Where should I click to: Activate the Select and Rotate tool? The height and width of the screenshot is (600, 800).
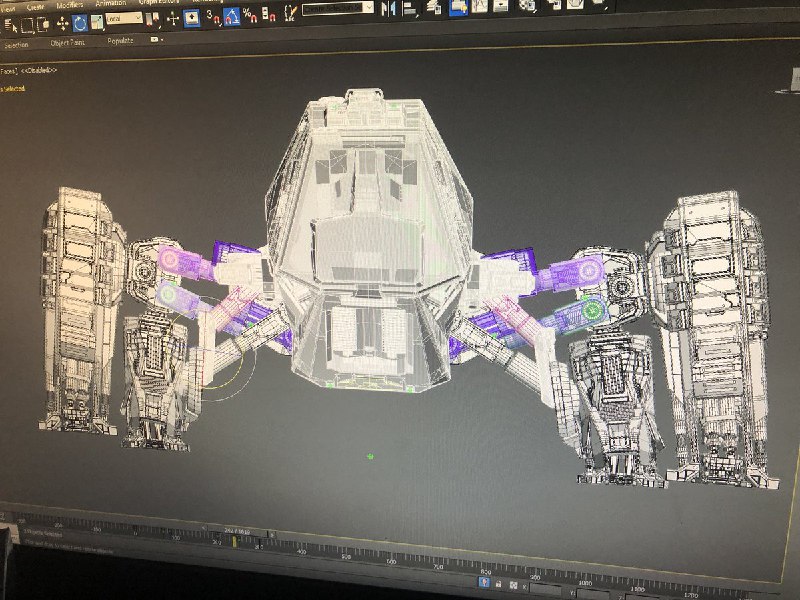point(80,23)
